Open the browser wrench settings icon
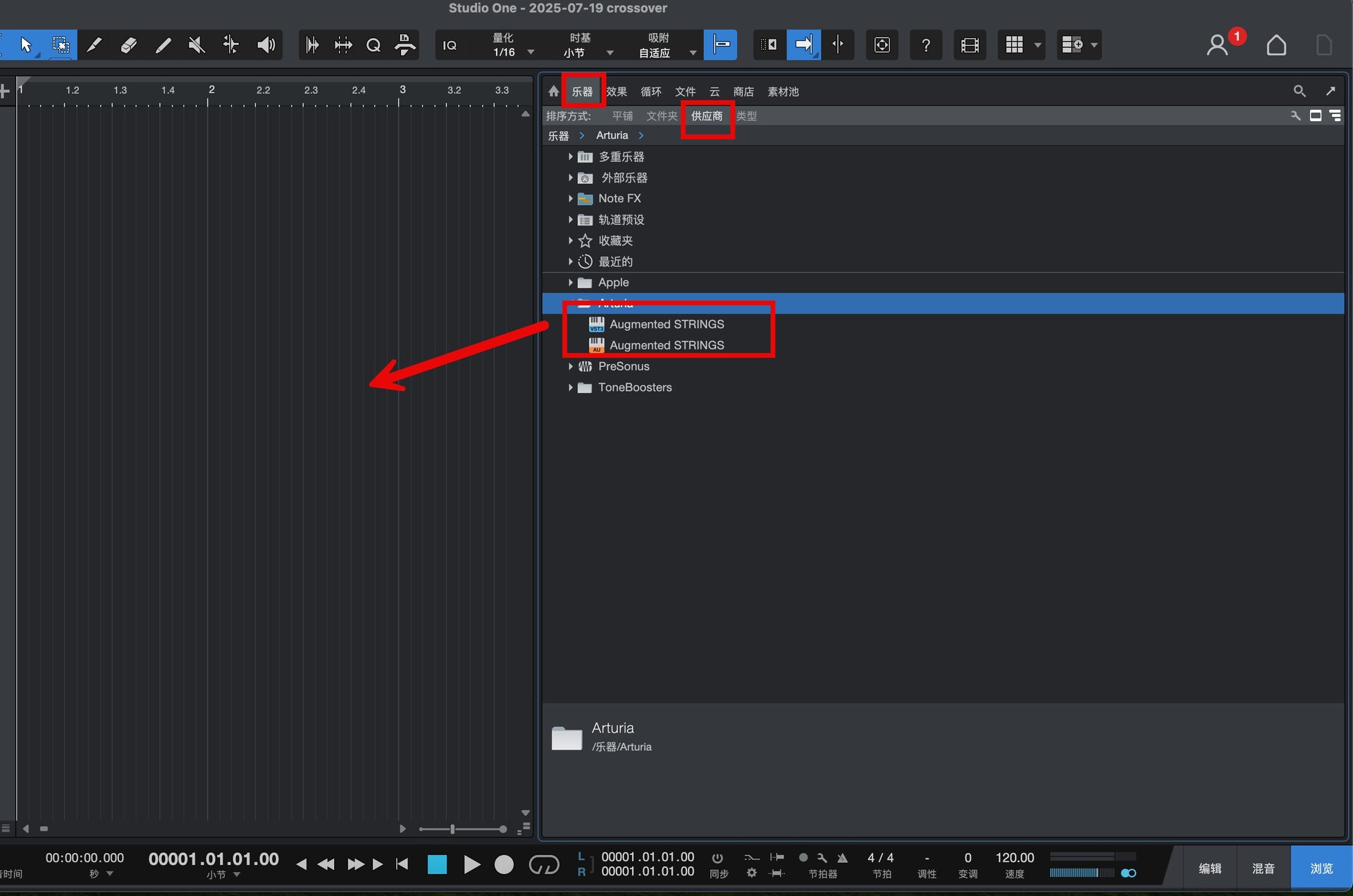This screenshot has height=896, width=1353. pos(1295,116)
